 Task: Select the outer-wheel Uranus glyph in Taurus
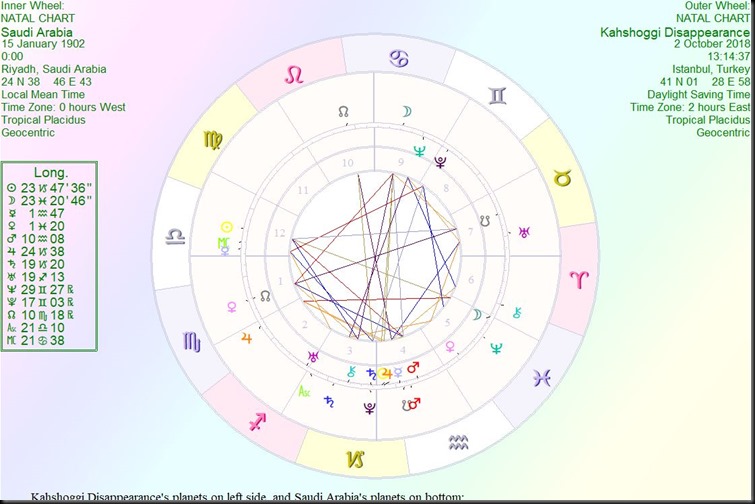coord(524,233)
